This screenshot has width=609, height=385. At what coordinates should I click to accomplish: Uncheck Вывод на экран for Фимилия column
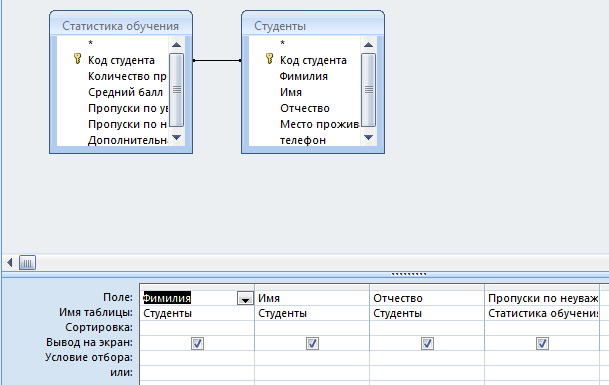coord(197,343)
